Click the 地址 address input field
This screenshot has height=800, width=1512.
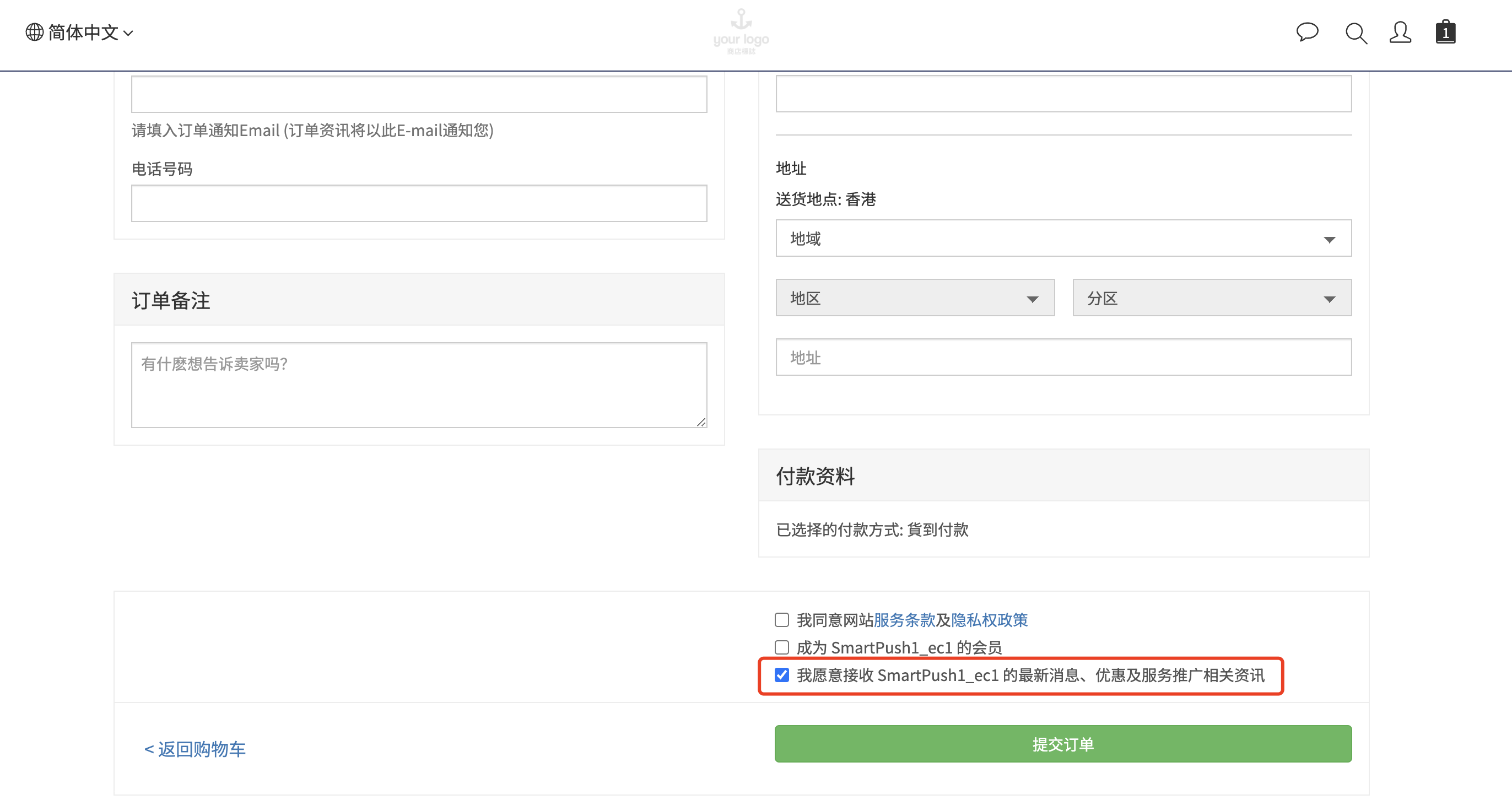1063,357
